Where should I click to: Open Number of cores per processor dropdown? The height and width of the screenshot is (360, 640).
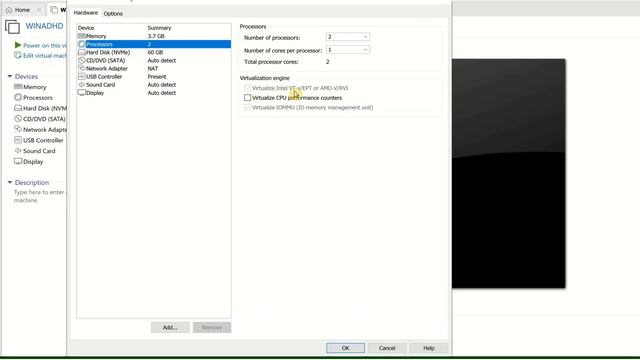point(348,50)
